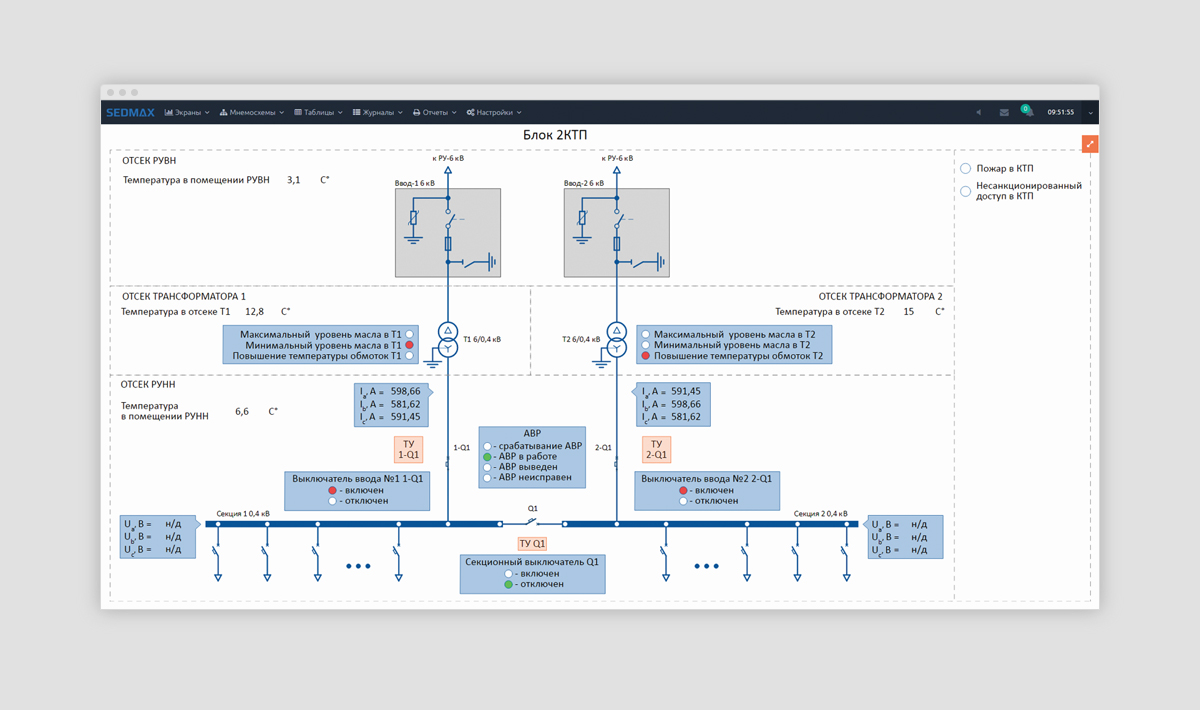Open the mail envelope icon
This screenshot has height=710, width=1200.
coord(1004,113)
